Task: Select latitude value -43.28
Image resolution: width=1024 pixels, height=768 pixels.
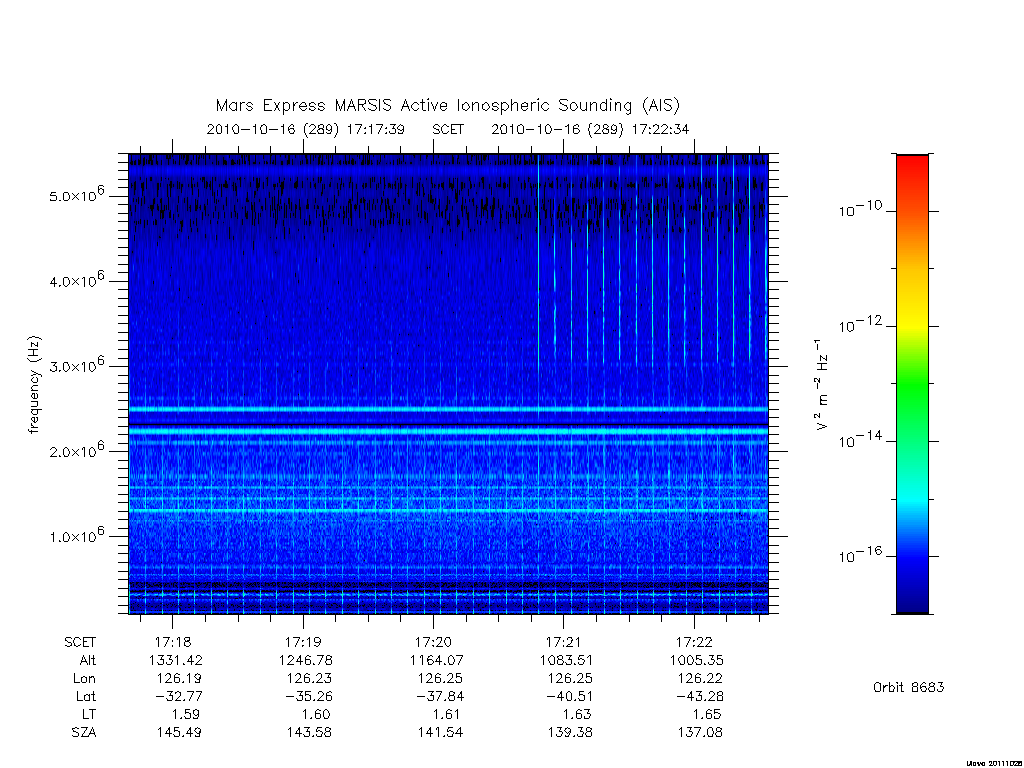Action: [699, 696]
